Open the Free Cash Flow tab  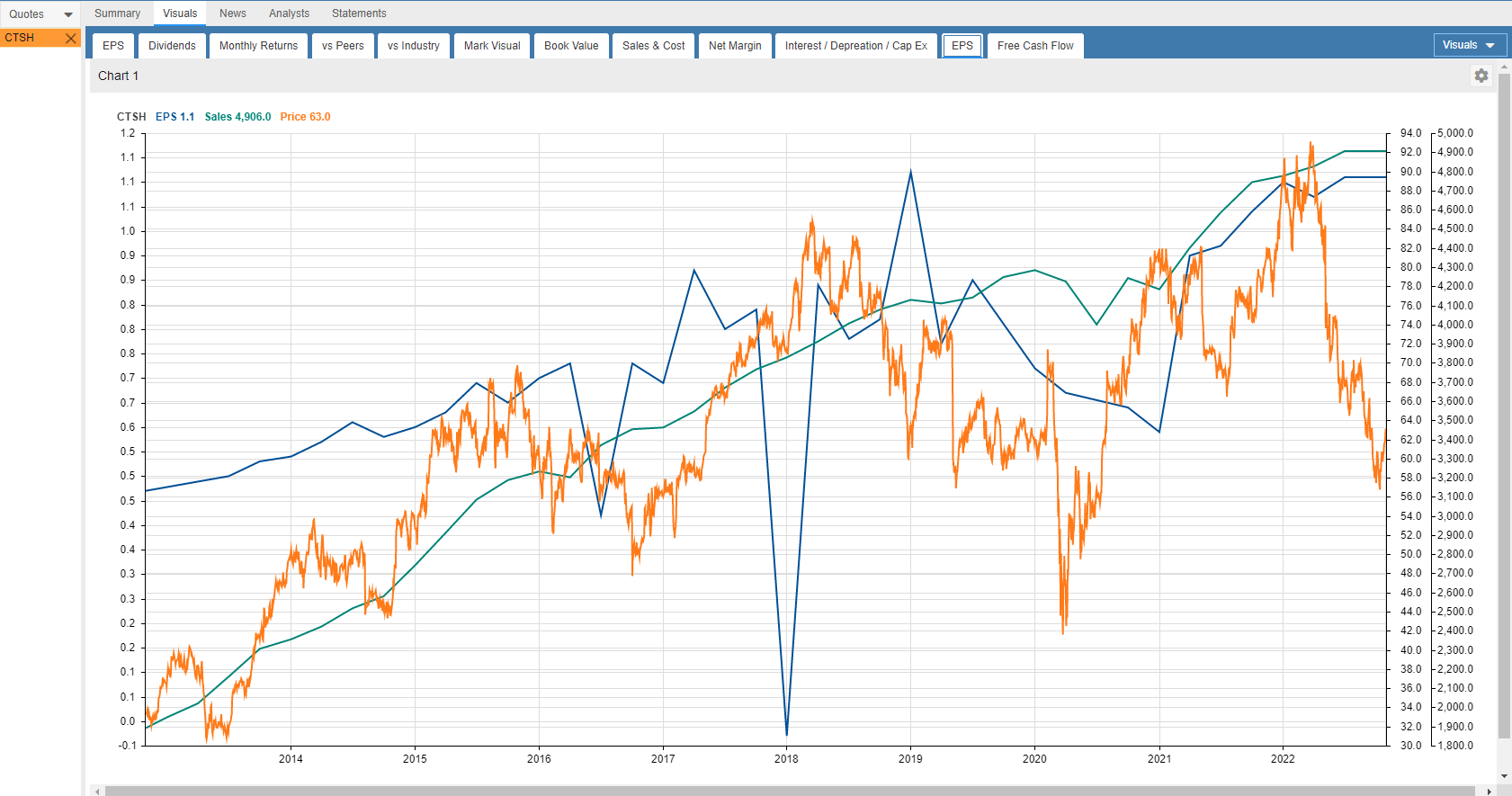click(1035, 46)
